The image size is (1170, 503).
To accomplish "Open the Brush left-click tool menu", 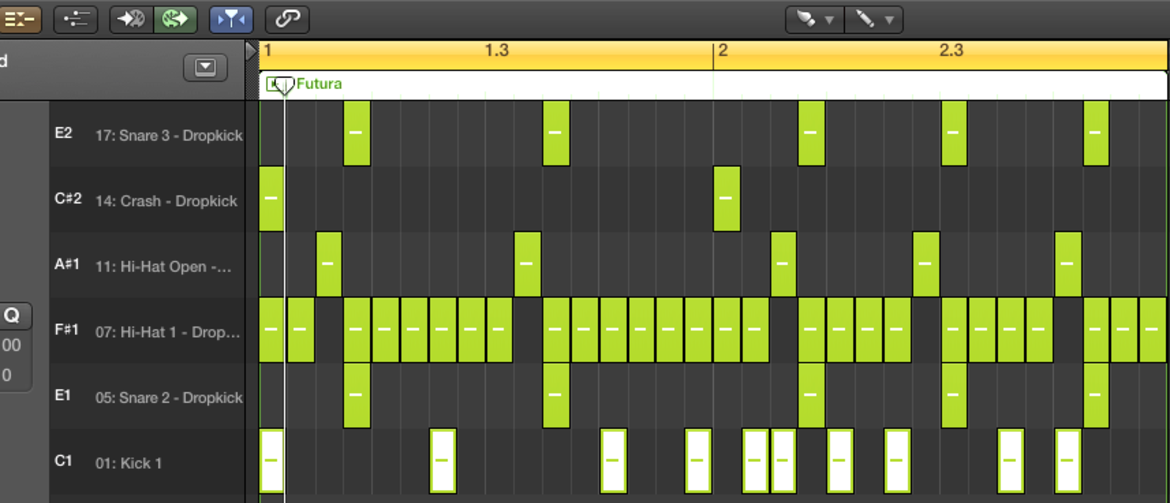I will [815, 19].
